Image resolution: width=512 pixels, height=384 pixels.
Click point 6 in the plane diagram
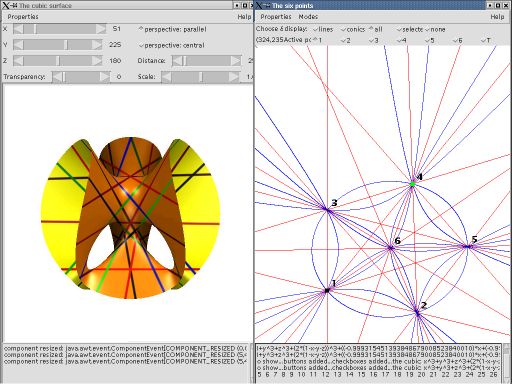(x=390, y=248)
